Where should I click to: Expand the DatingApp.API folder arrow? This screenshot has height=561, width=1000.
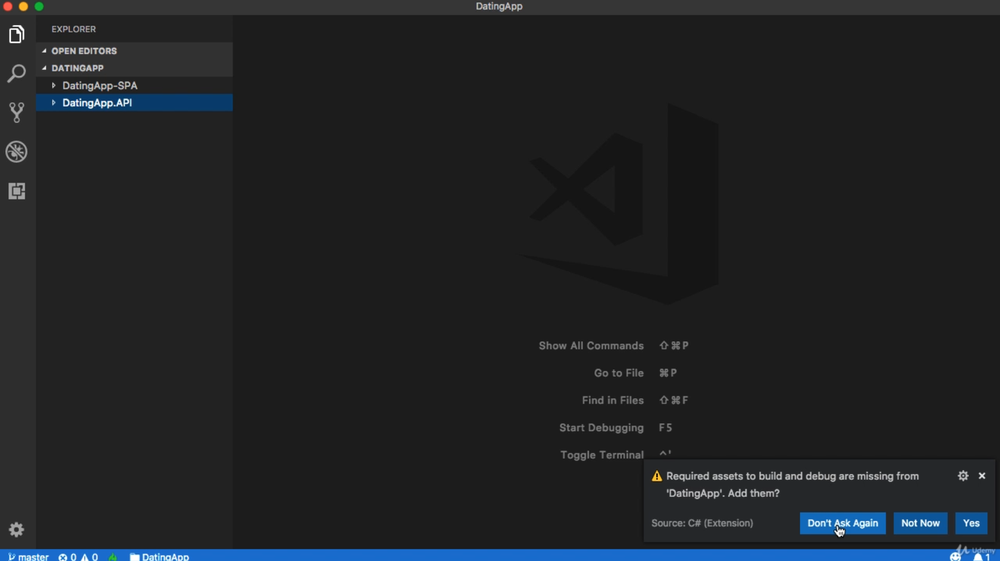[x=54, y=103]
